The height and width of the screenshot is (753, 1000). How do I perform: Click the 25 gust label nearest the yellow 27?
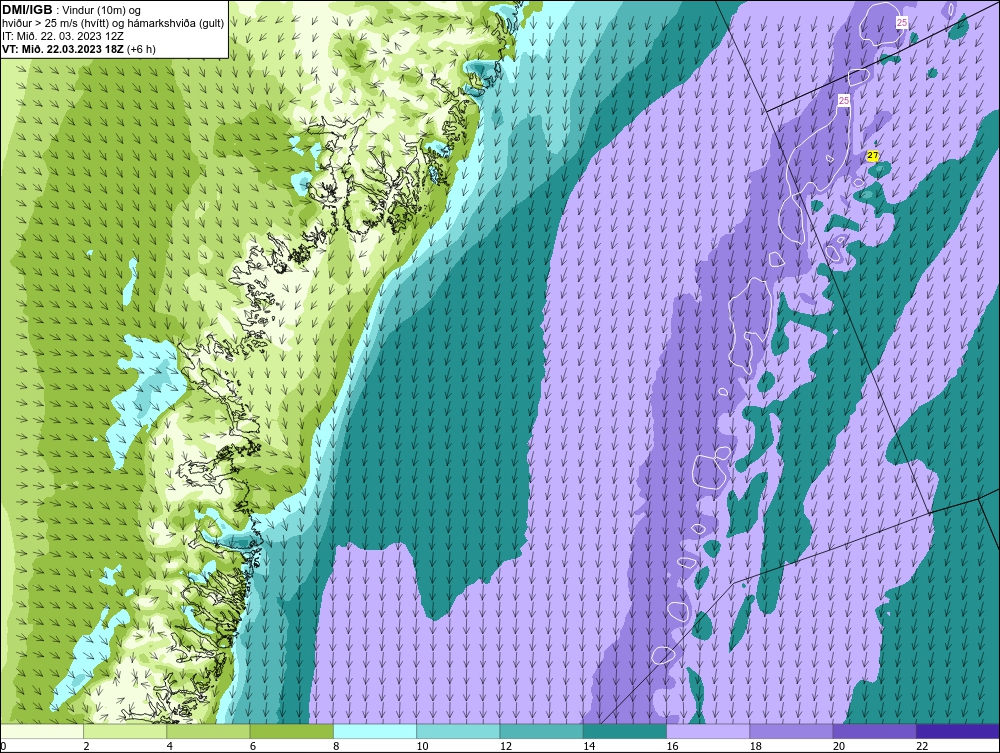(x=844, y=101)
